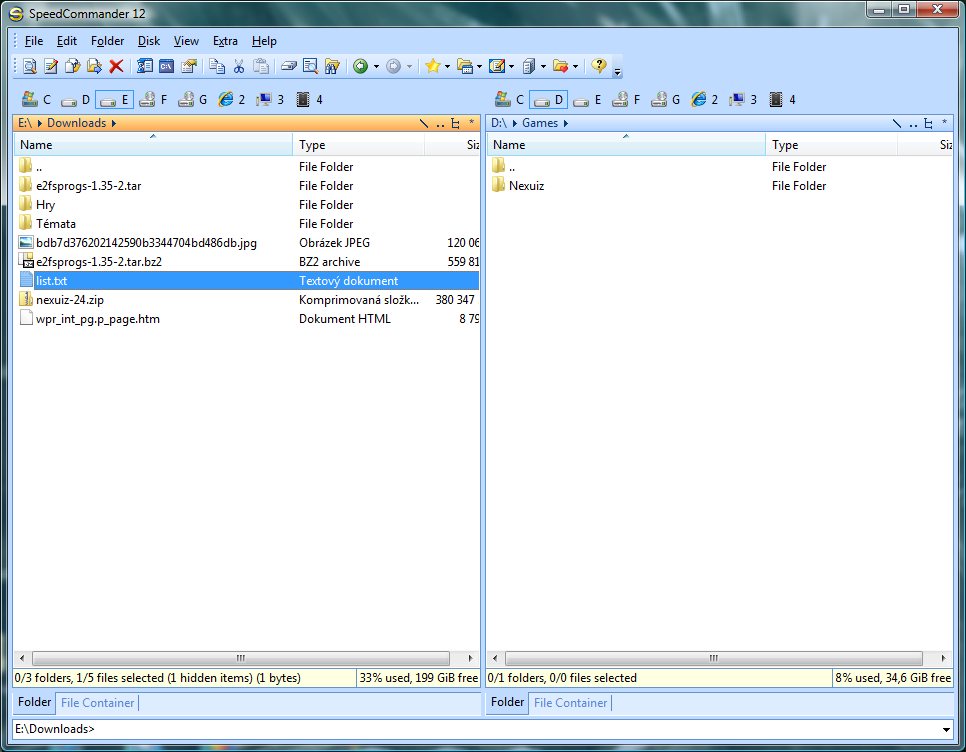
Task: Open the Help menu
Action: [264, 41]
